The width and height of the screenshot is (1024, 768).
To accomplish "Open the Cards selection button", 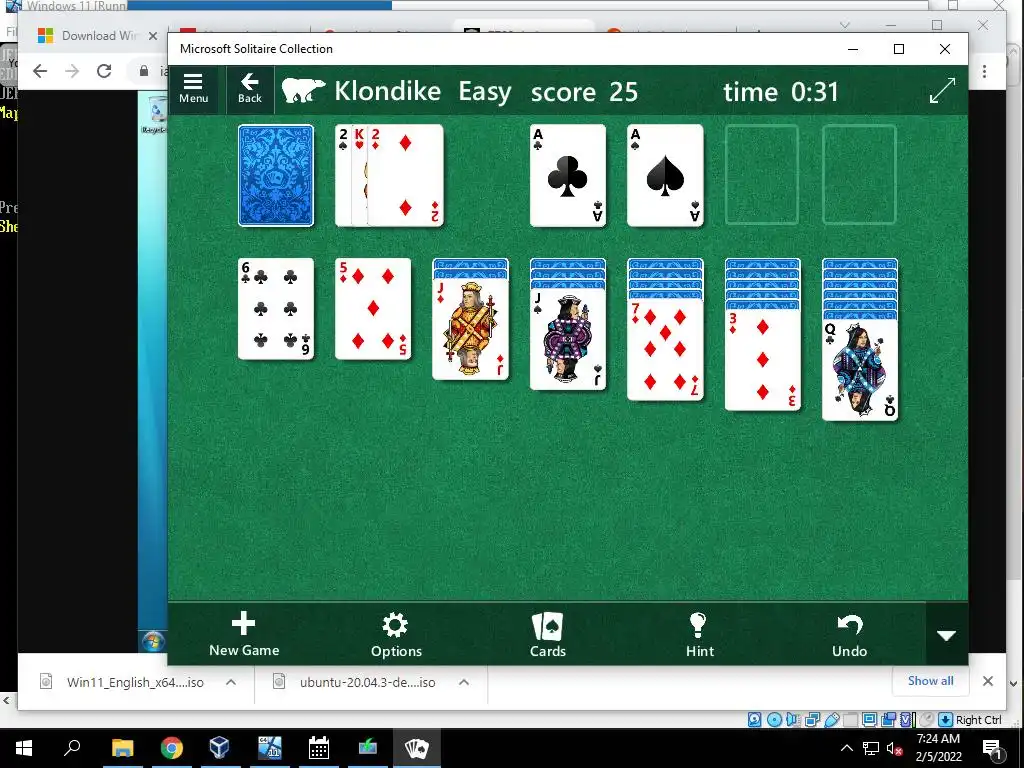I will click(547, 634).
